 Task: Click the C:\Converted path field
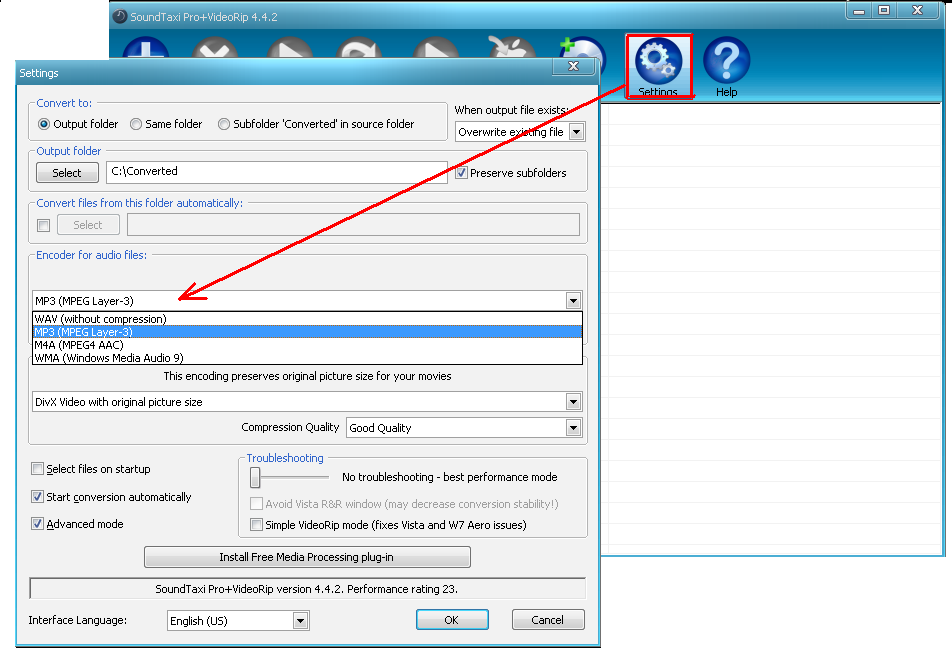coord(277,172)
